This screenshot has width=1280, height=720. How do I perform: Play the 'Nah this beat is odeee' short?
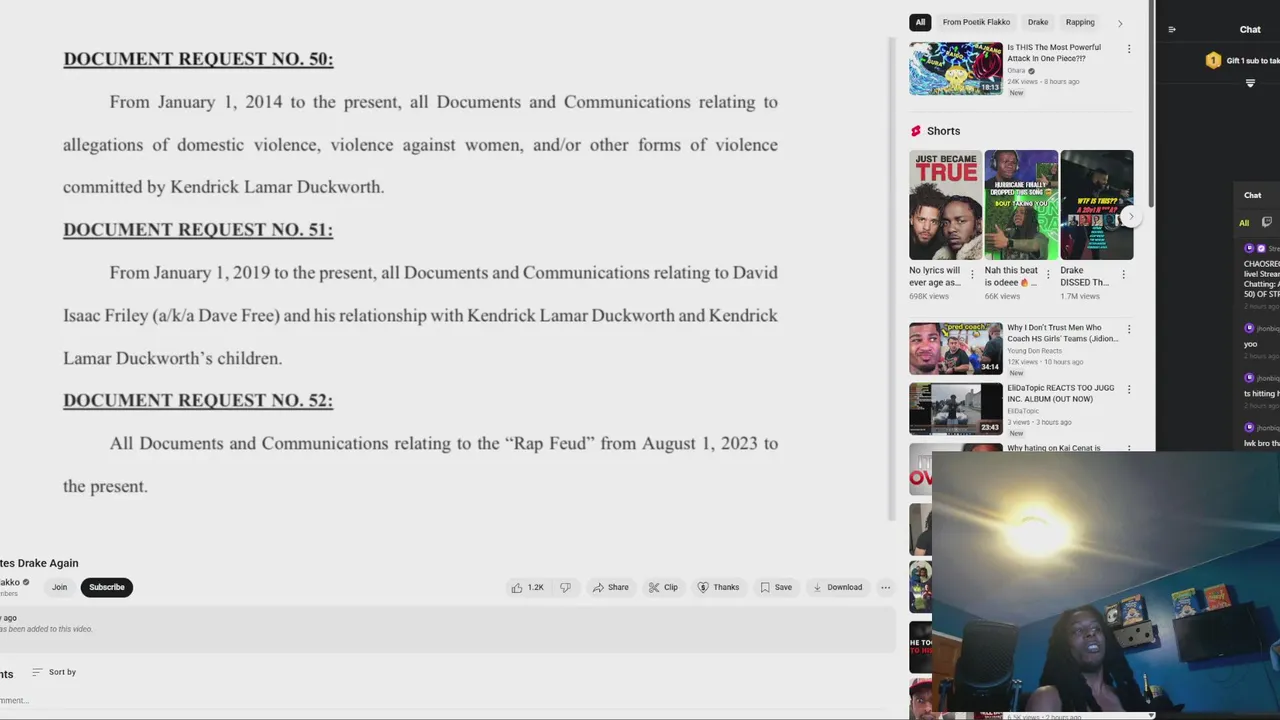(1021, 205)
